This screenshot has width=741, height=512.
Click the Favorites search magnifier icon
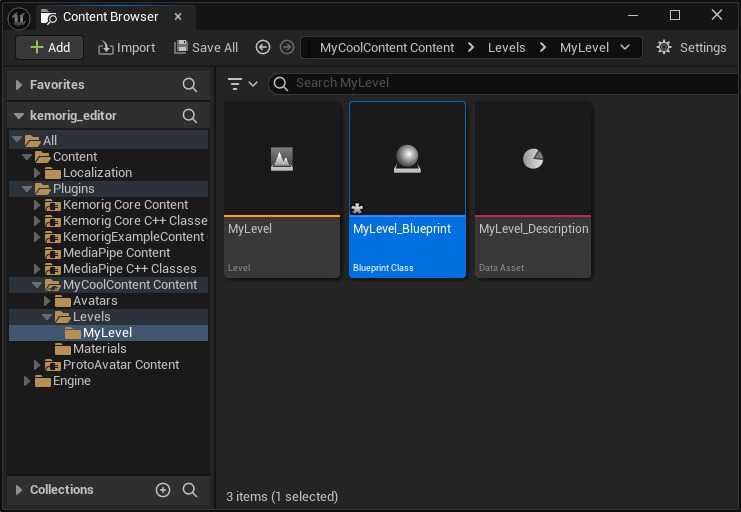coord(190,85)
